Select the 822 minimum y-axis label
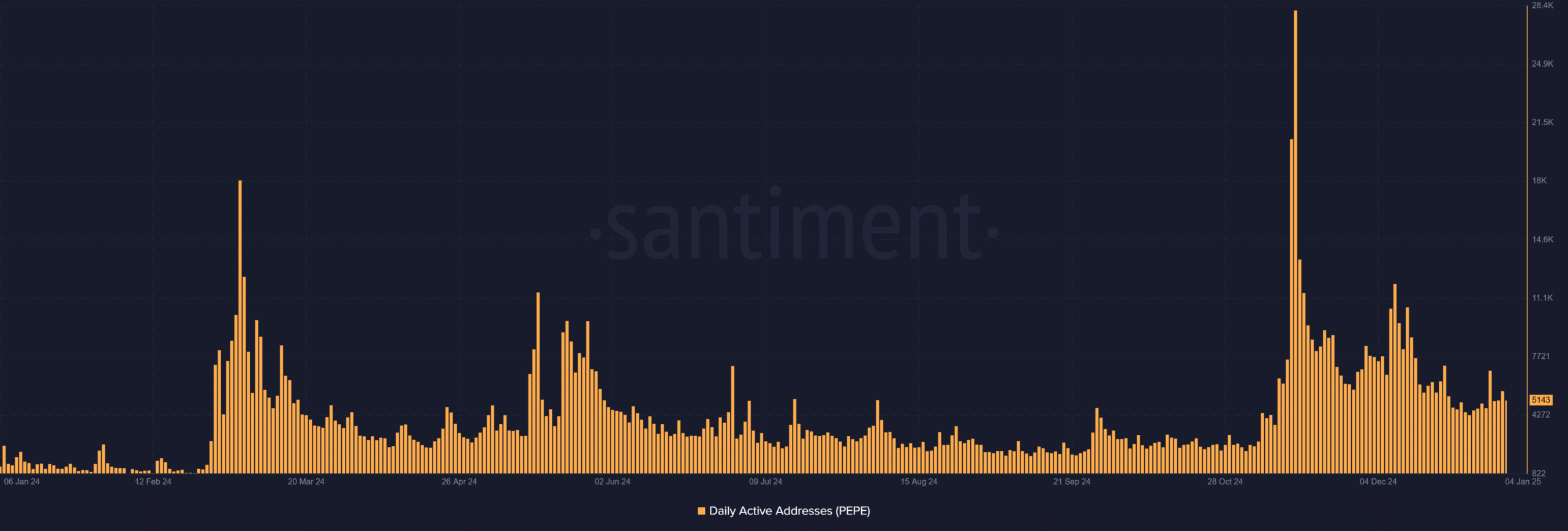Image resolution: width=1568 pixels, height=531 pixels. coord(1539,473)
